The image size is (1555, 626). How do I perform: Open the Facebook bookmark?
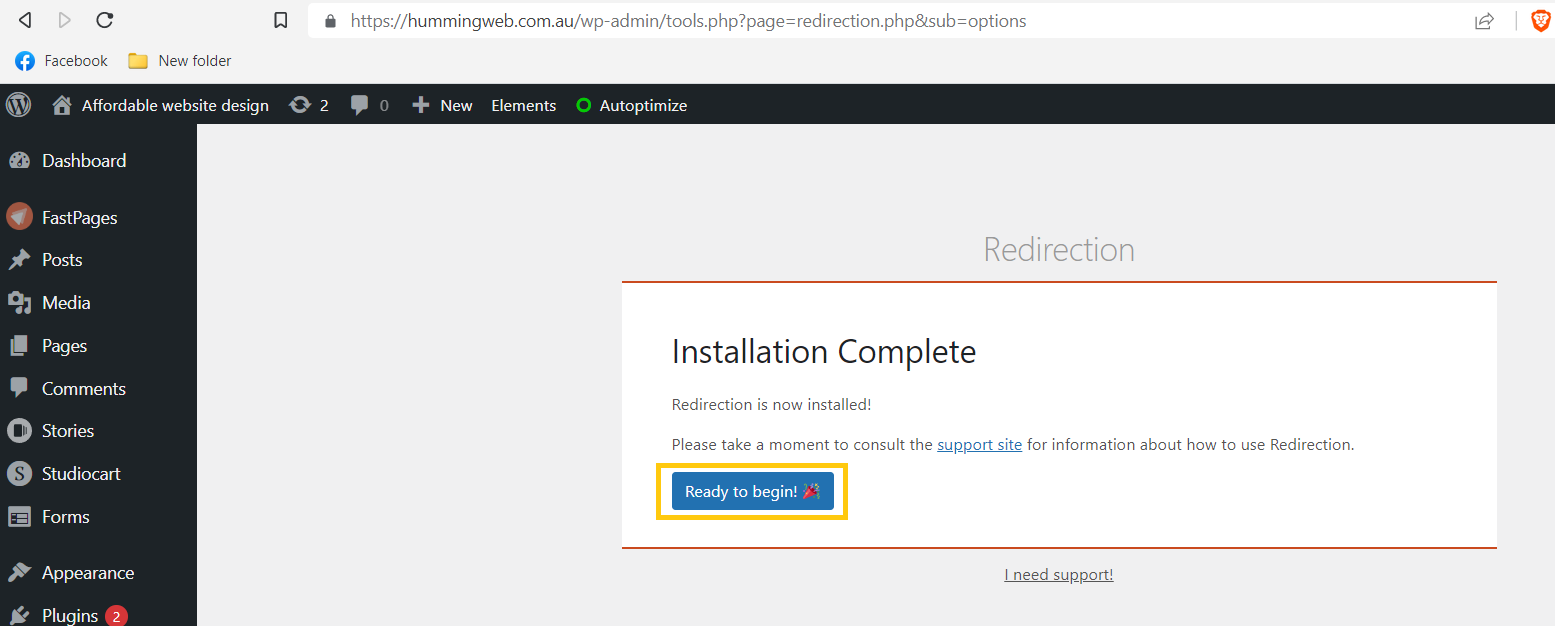point(60,60)
